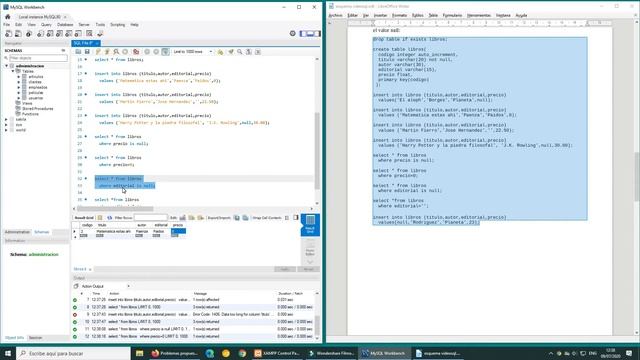The image size is (640, 360).
Task: Toggle auto-commit mode icon
Action: pos(165,52)
